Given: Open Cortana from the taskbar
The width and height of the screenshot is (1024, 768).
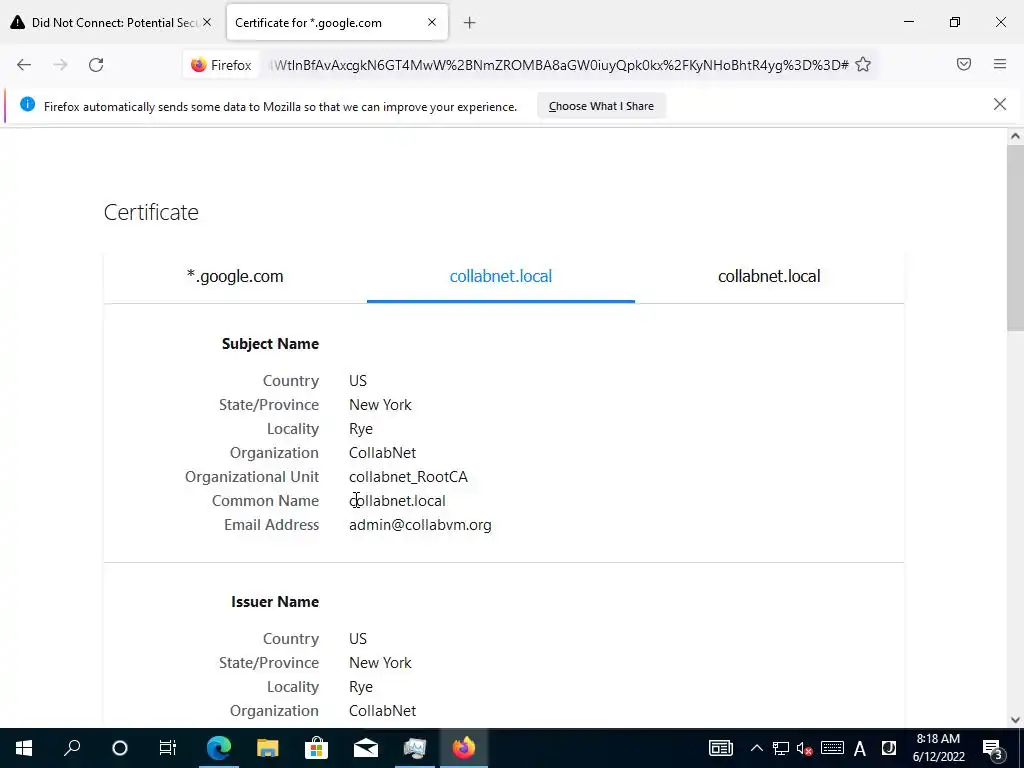Looking at the screenshot, I should coord(120,748).
